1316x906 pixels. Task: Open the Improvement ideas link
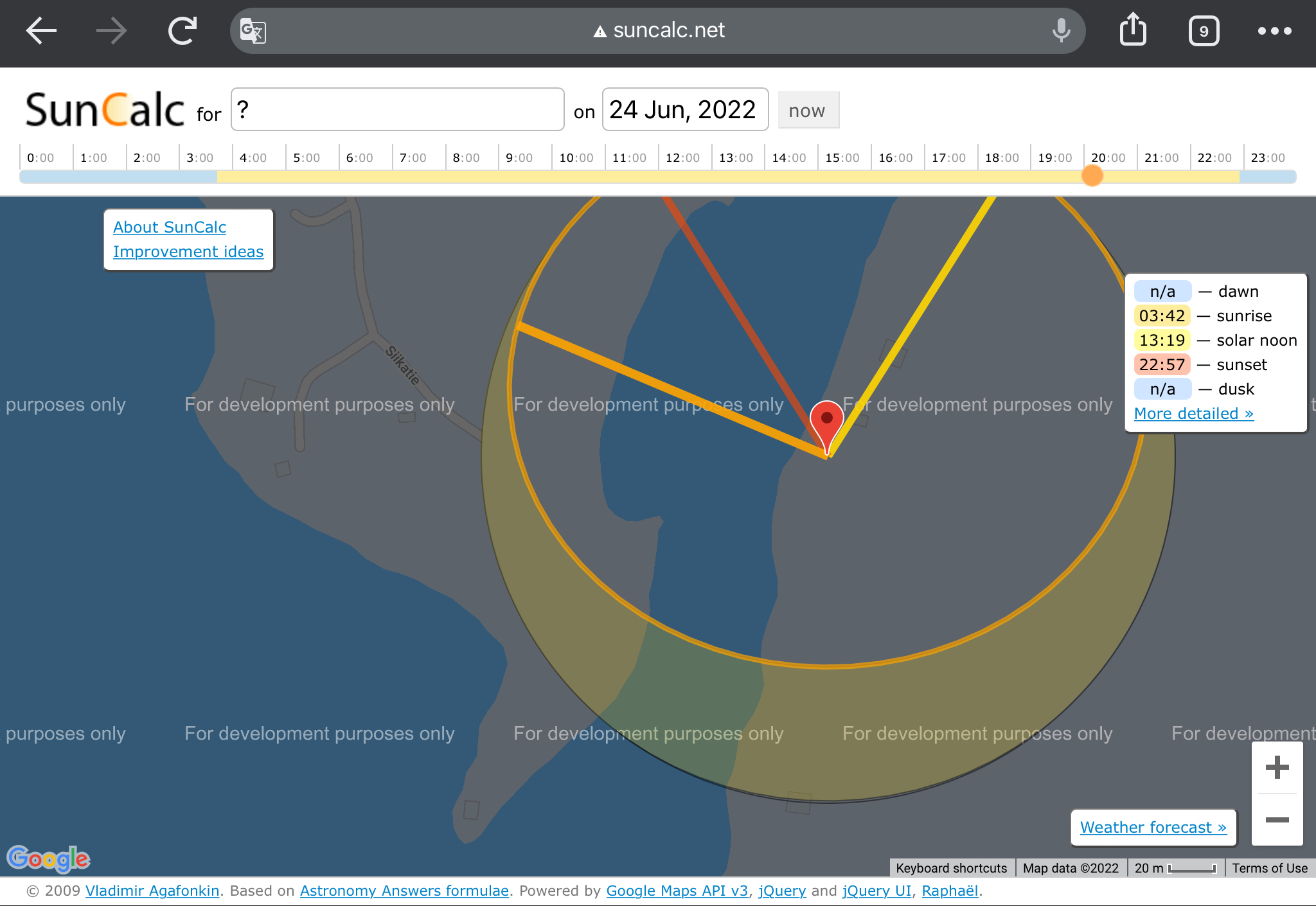pos(188,251)
